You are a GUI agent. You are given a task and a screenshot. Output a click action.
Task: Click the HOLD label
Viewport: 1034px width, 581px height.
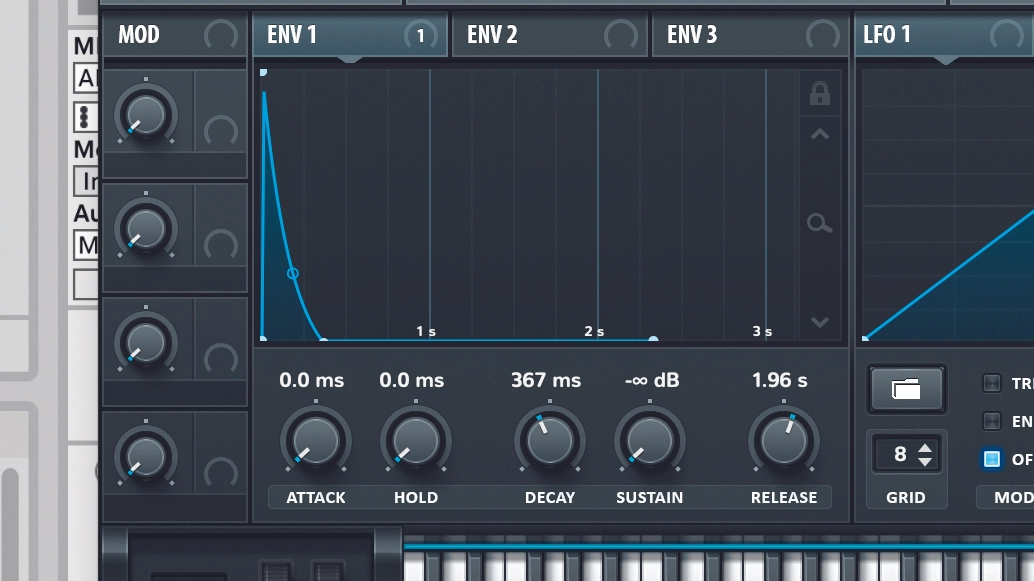pos(415,498)
